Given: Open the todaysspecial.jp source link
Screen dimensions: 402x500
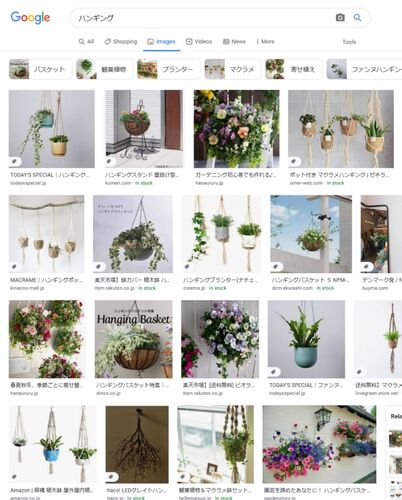Looking at the screenshot, I should pos(28,183).
